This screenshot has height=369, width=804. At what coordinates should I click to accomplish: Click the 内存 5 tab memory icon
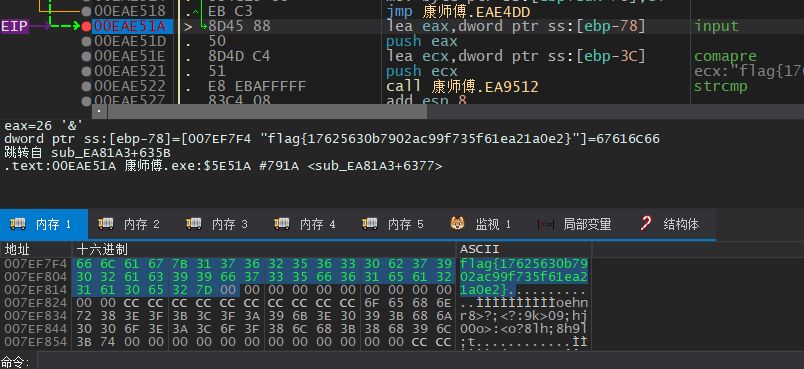click(370, 223)
